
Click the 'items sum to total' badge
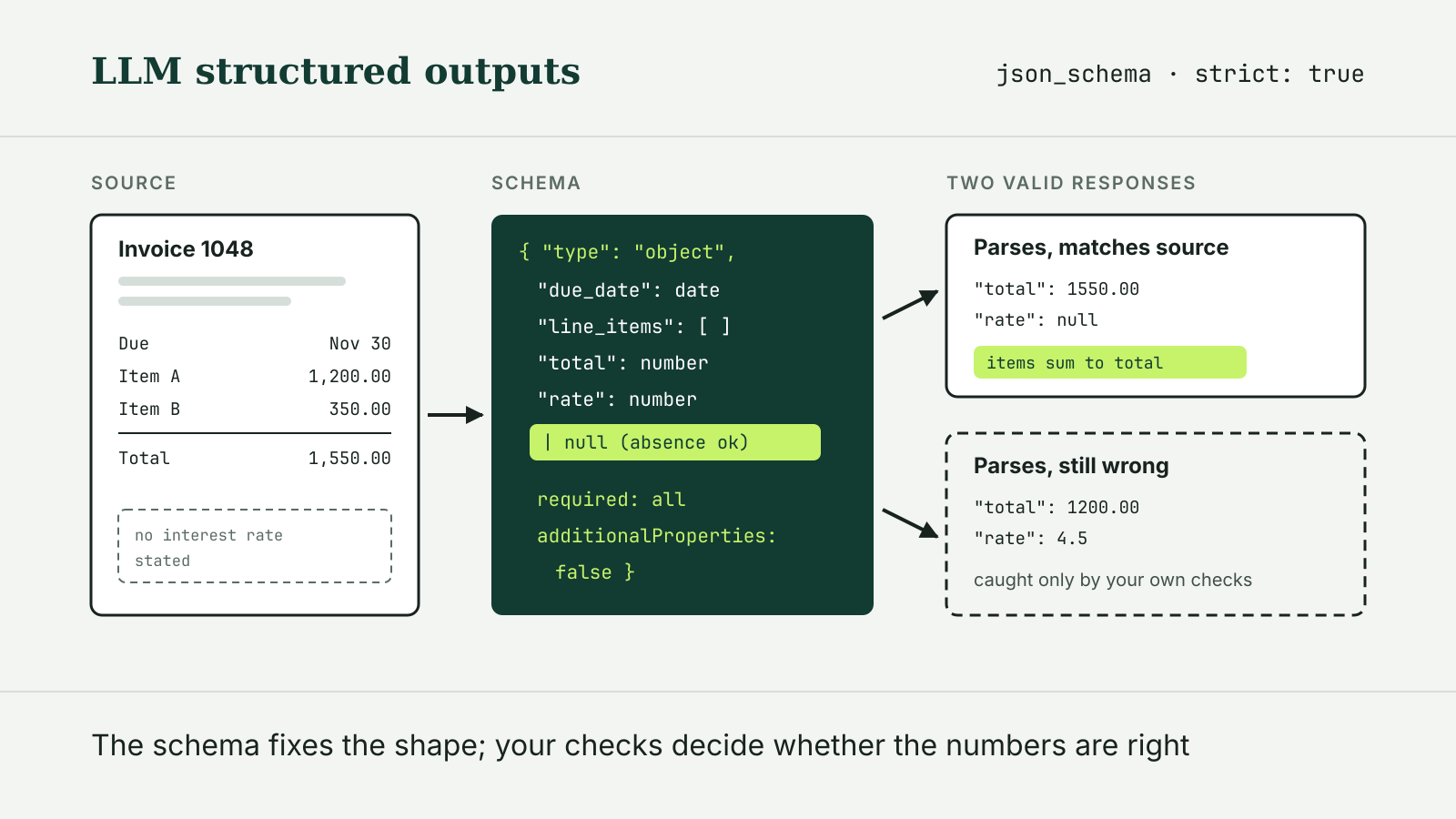point(1110,362)
